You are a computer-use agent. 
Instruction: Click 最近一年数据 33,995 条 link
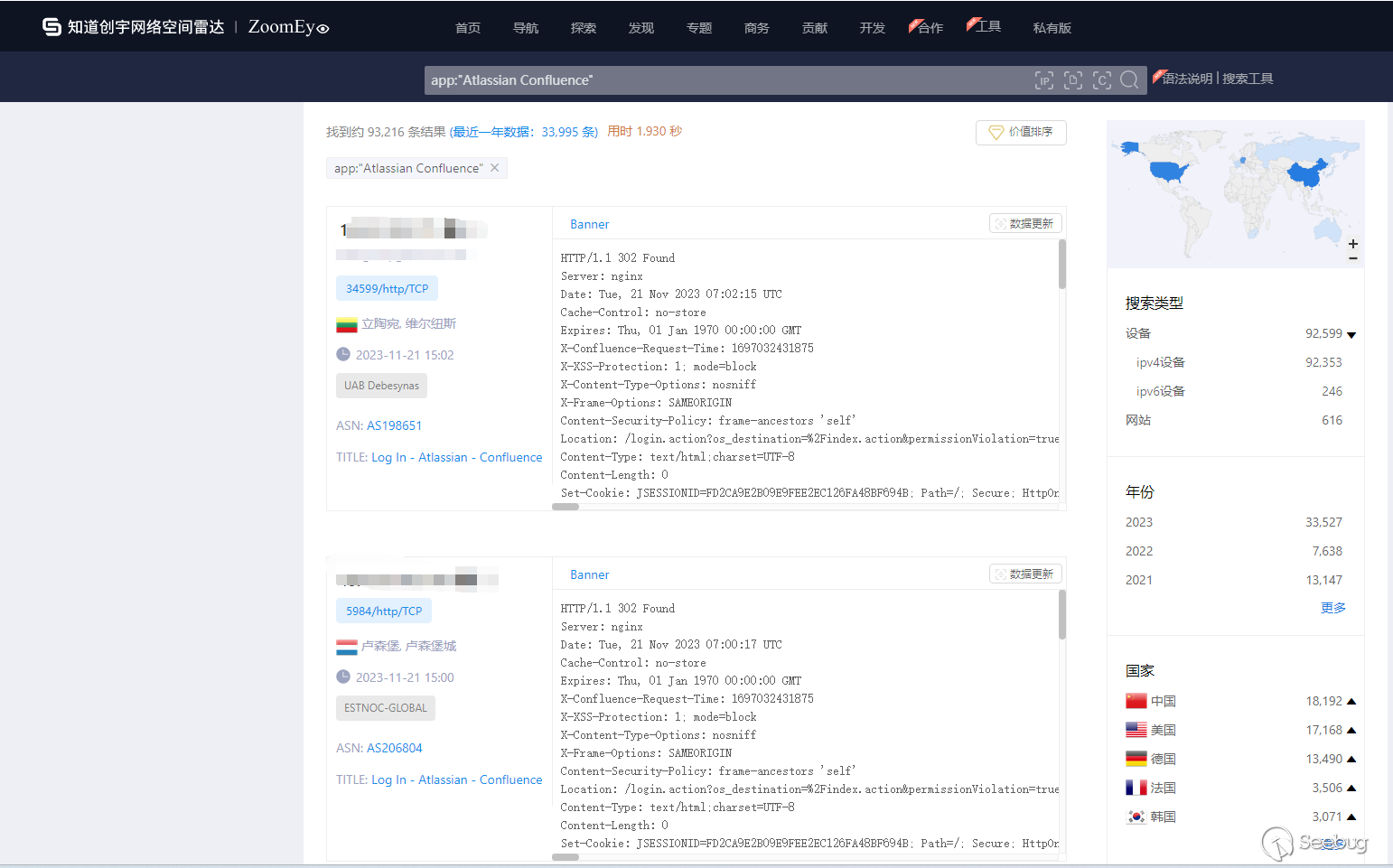click(x=523, y=132)
